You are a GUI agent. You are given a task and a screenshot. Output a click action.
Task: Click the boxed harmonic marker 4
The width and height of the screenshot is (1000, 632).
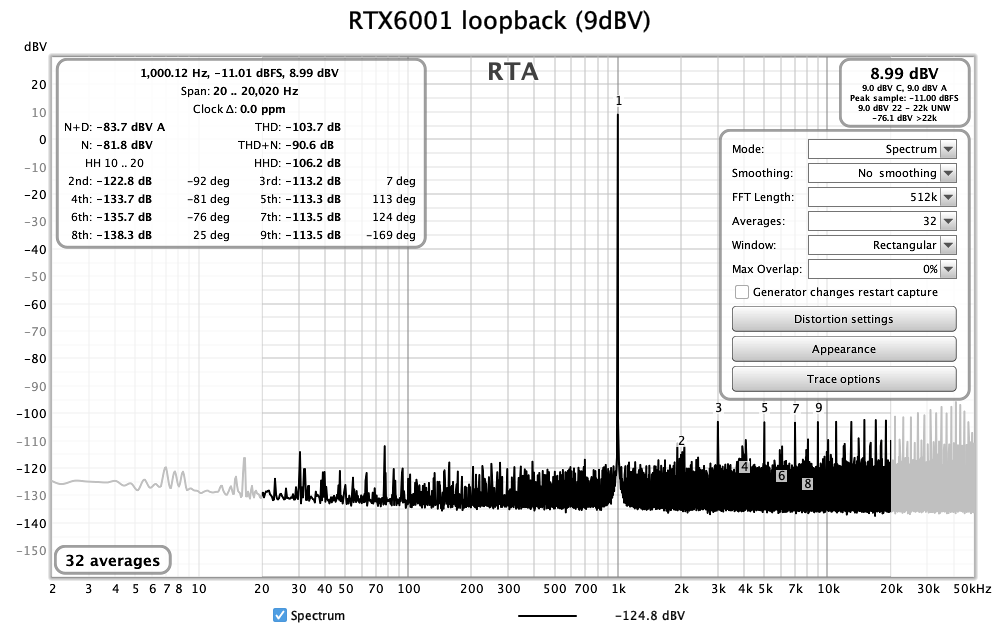[744, 467]
